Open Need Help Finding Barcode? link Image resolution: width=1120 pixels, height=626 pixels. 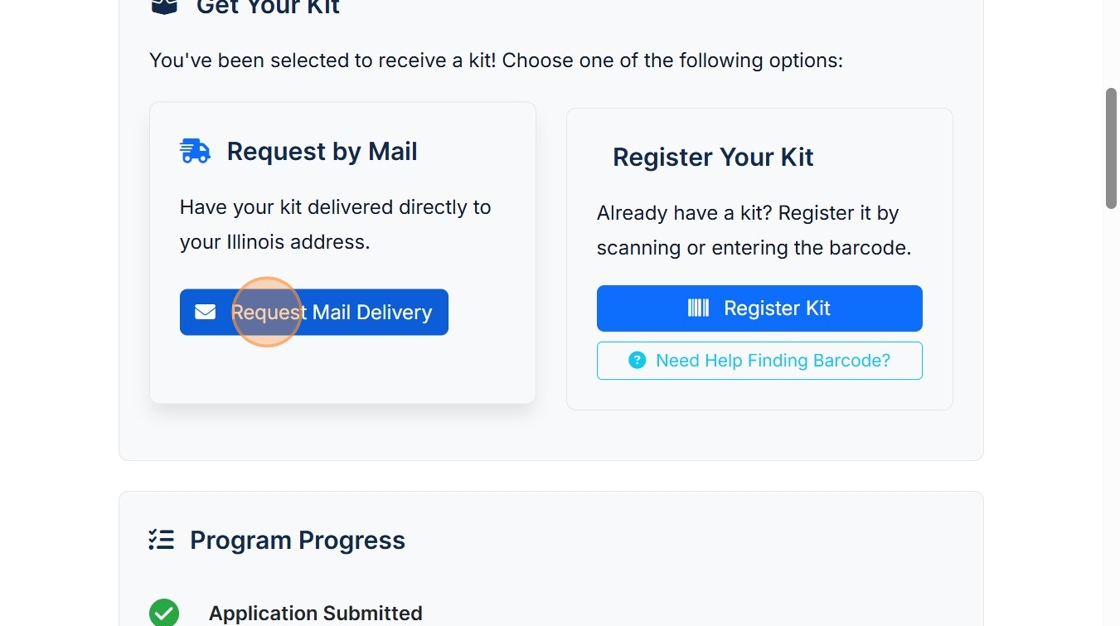(759, 361)
